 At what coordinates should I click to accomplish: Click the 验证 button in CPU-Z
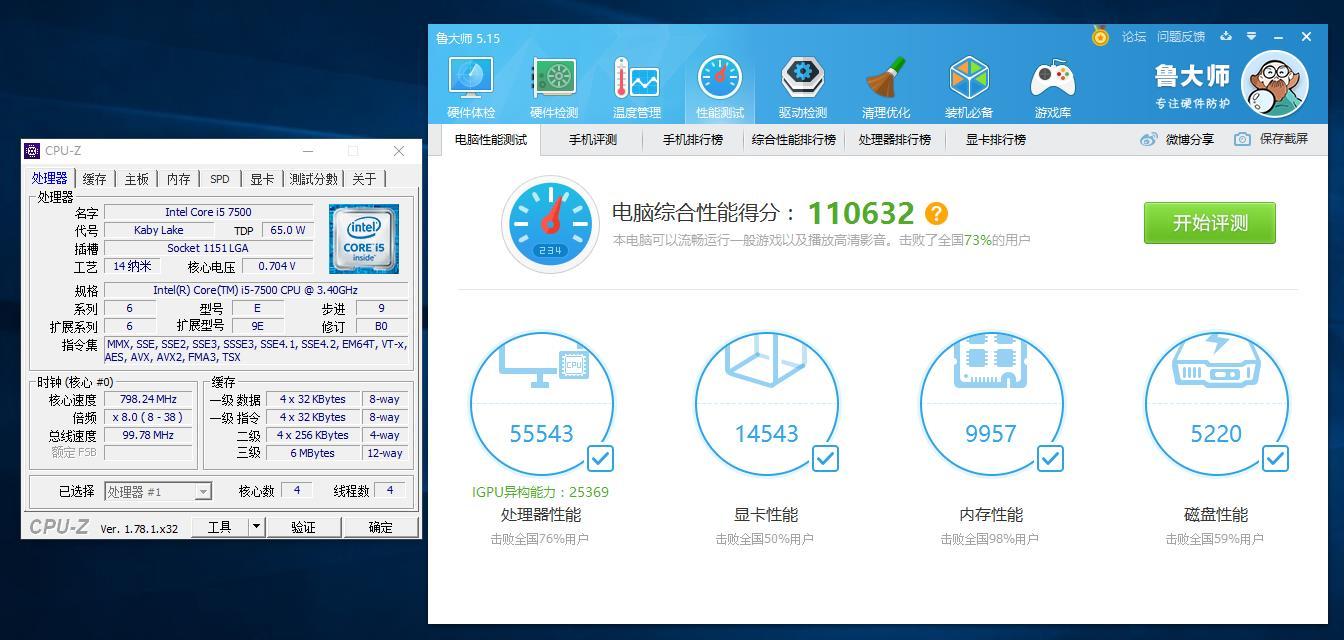click(x=303, y=527)
